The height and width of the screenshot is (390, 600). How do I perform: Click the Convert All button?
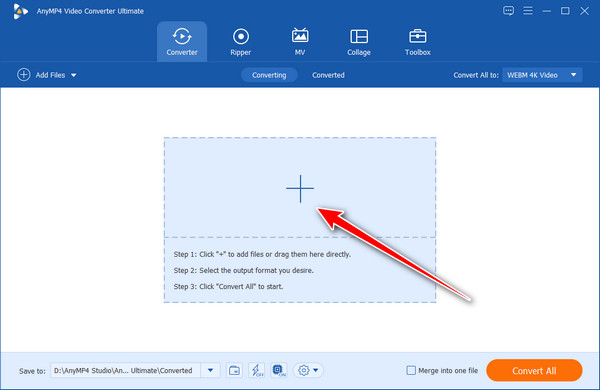click(x=534, y=370)
